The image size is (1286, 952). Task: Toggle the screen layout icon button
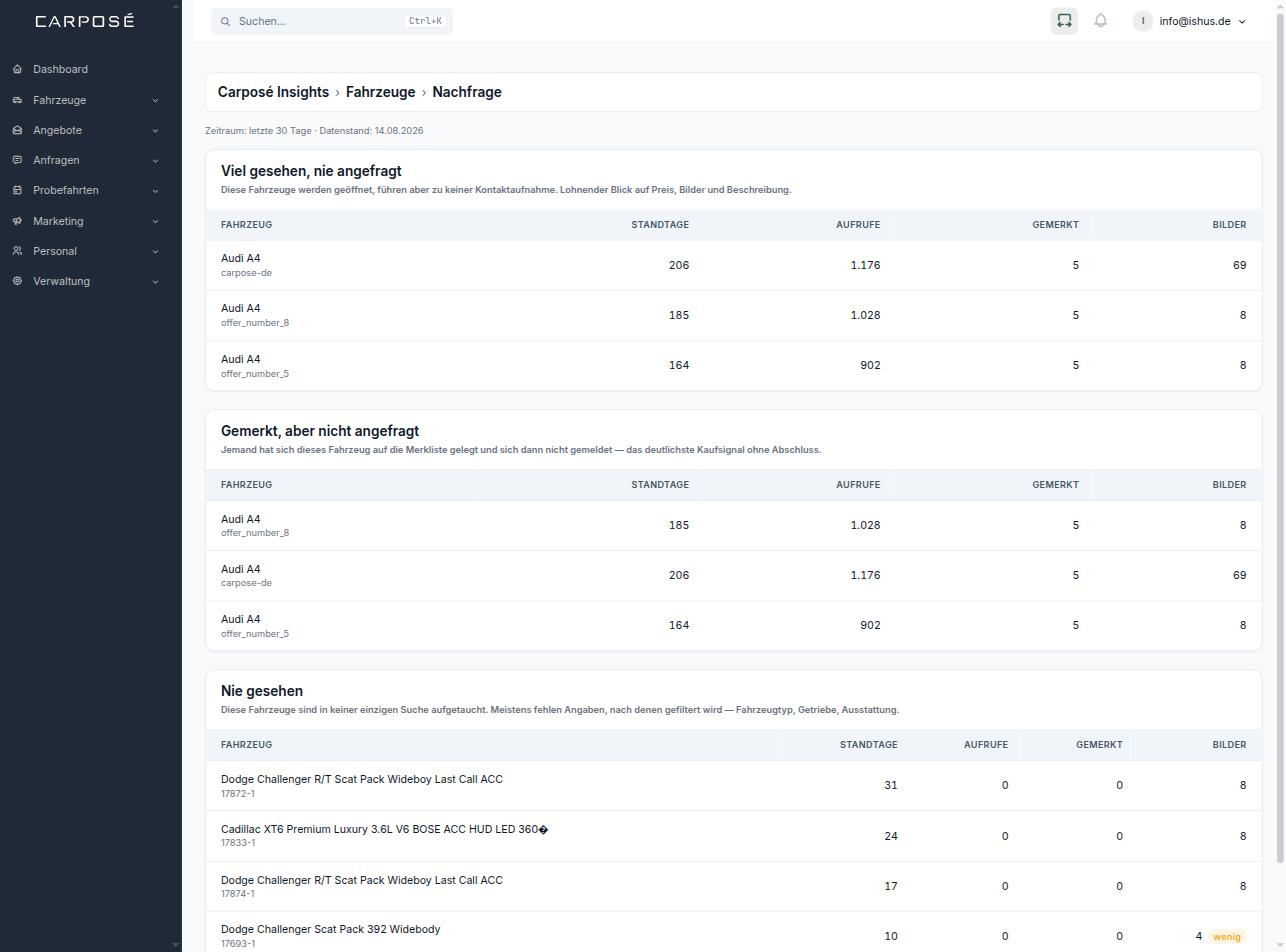pos(1064,20)
